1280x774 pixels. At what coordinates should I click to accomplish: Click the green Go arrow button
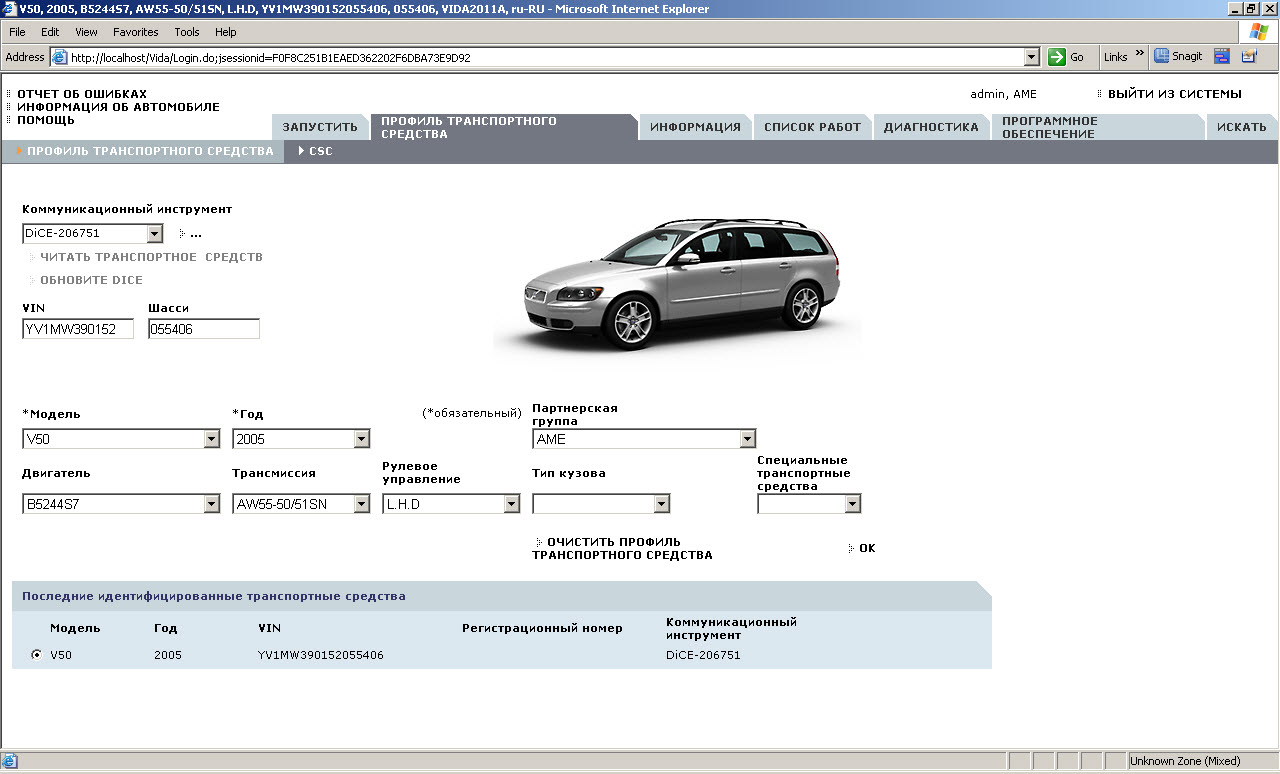(1057, 57)
